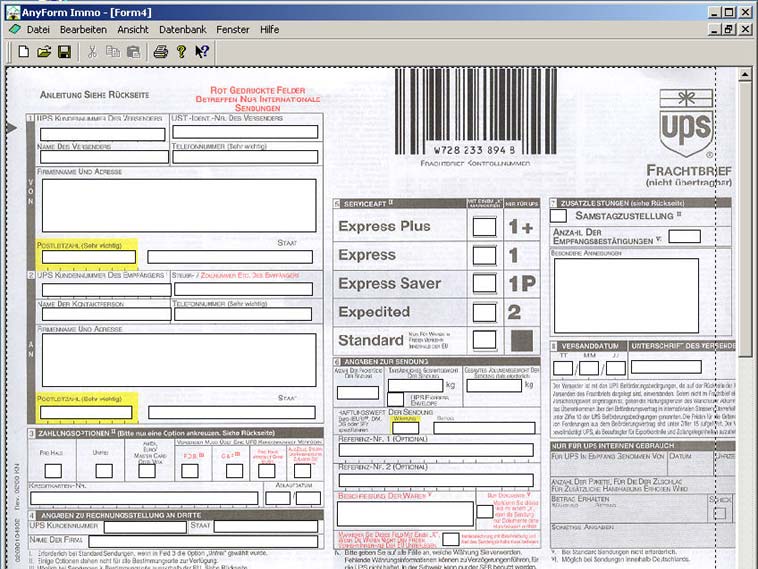
Task: Tick the Frei Haus payment option box
Action: (x=53, y=471)
